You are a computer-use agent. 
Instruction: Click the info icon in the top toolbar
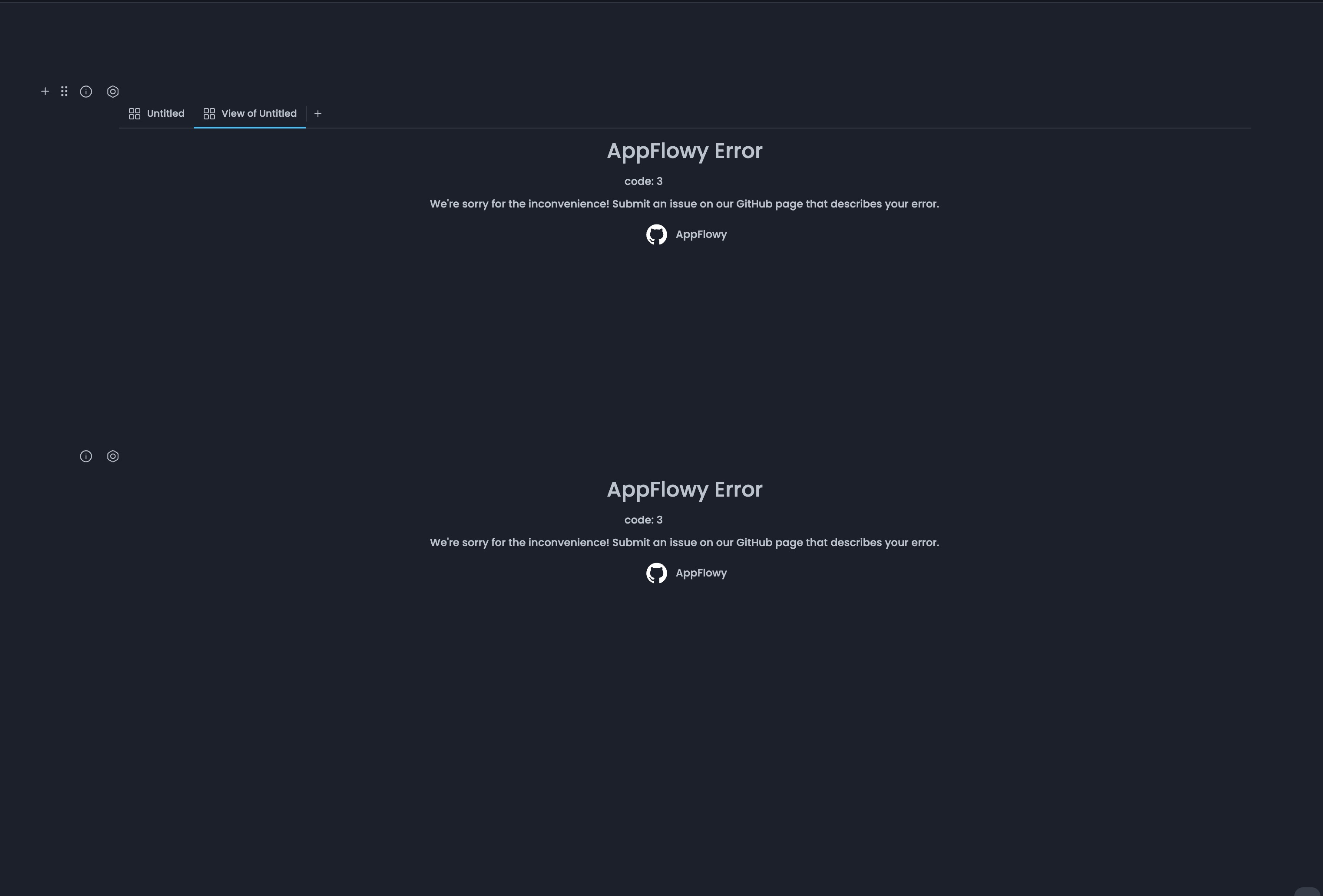[86, 92]
